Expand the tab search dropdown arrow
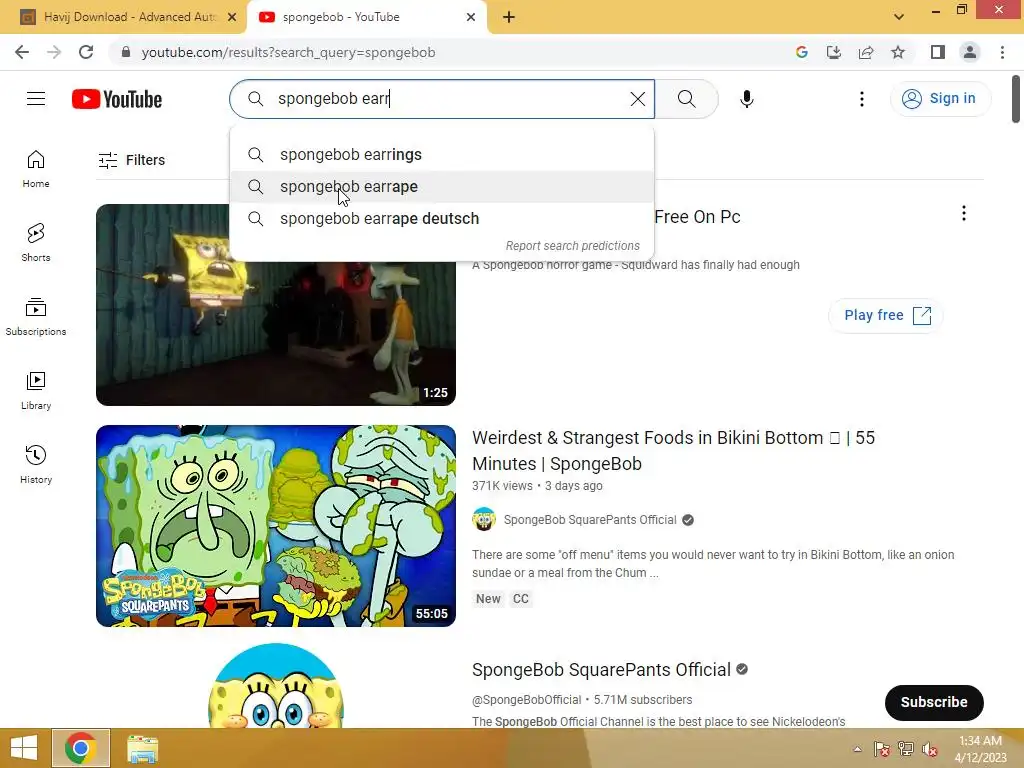 coord(899,17)
